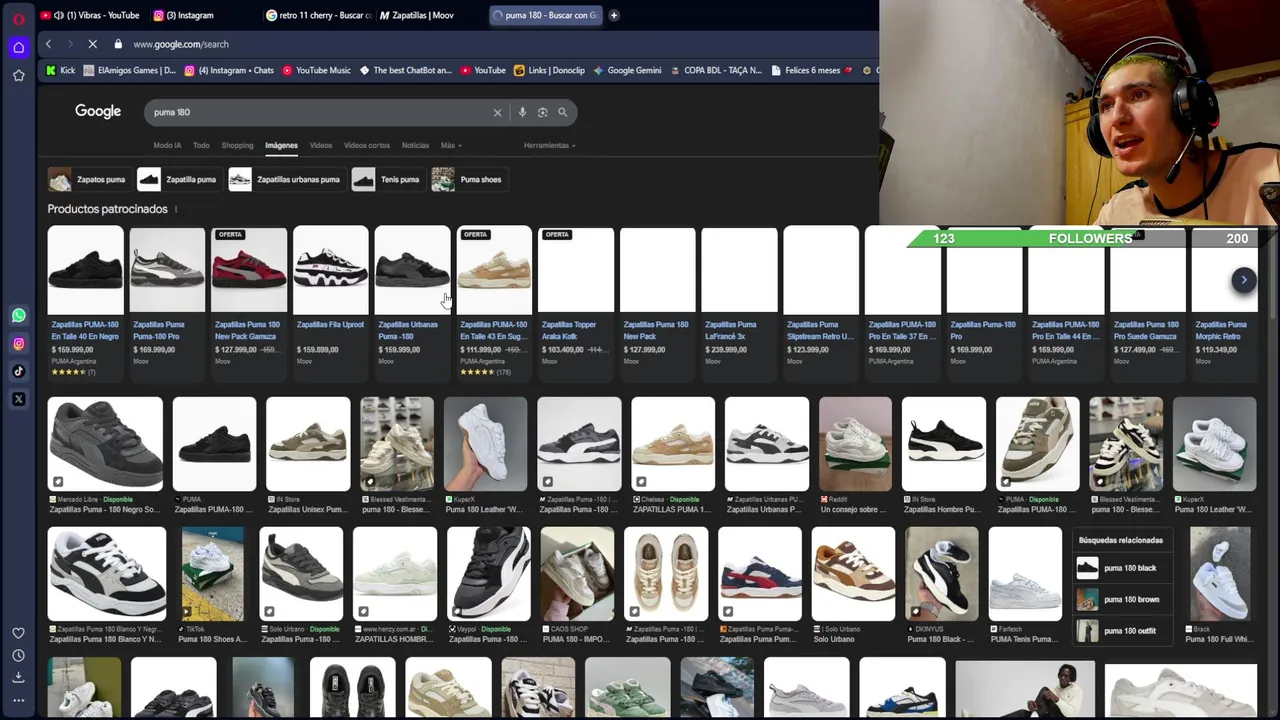1280x720 pixels.
Task: Open Zapatillas Topper Araka Kolk product
Action: (x=575, y=303)
